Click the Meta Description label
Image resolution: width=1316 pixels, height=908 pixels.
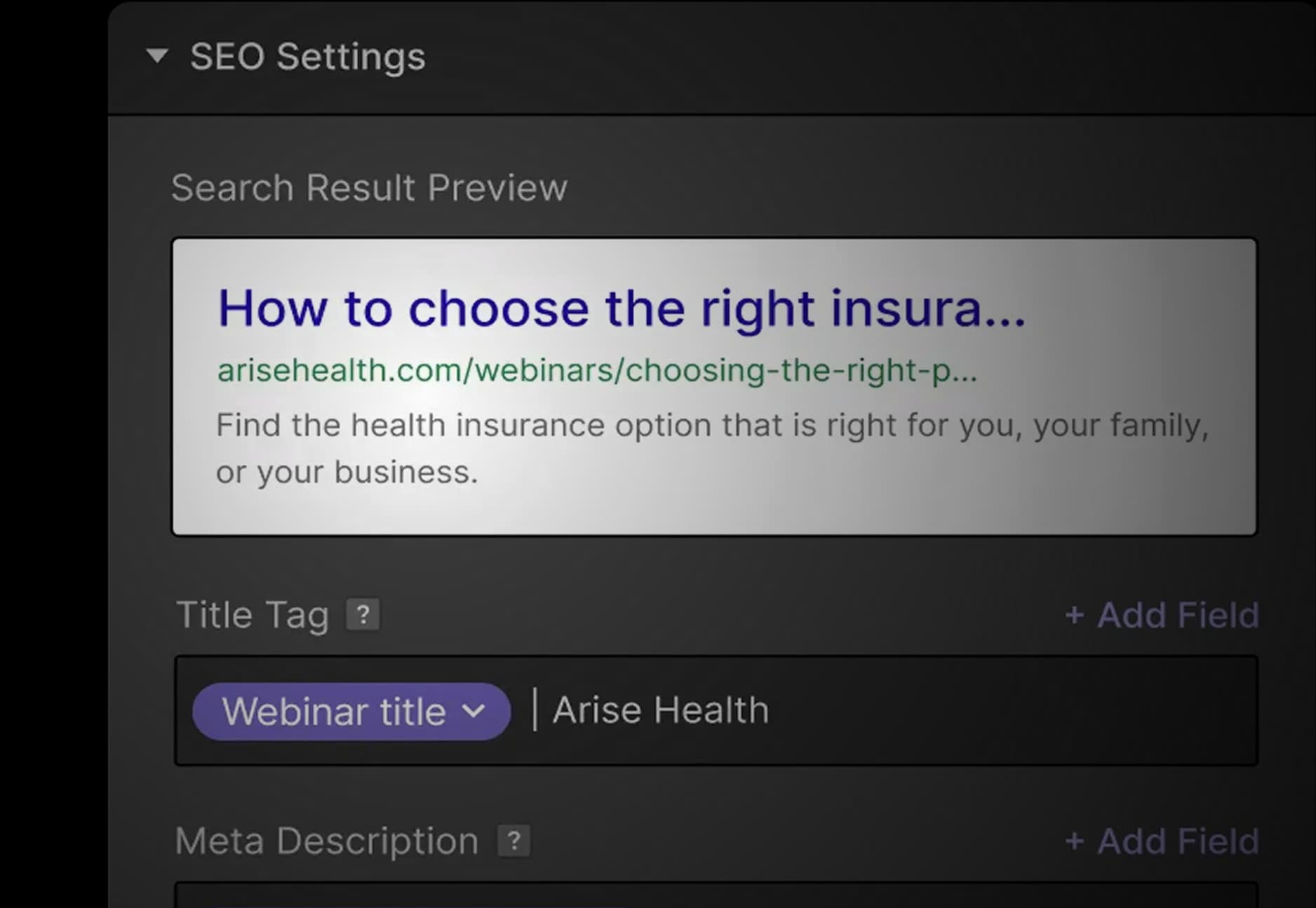(x=326, y=841)
